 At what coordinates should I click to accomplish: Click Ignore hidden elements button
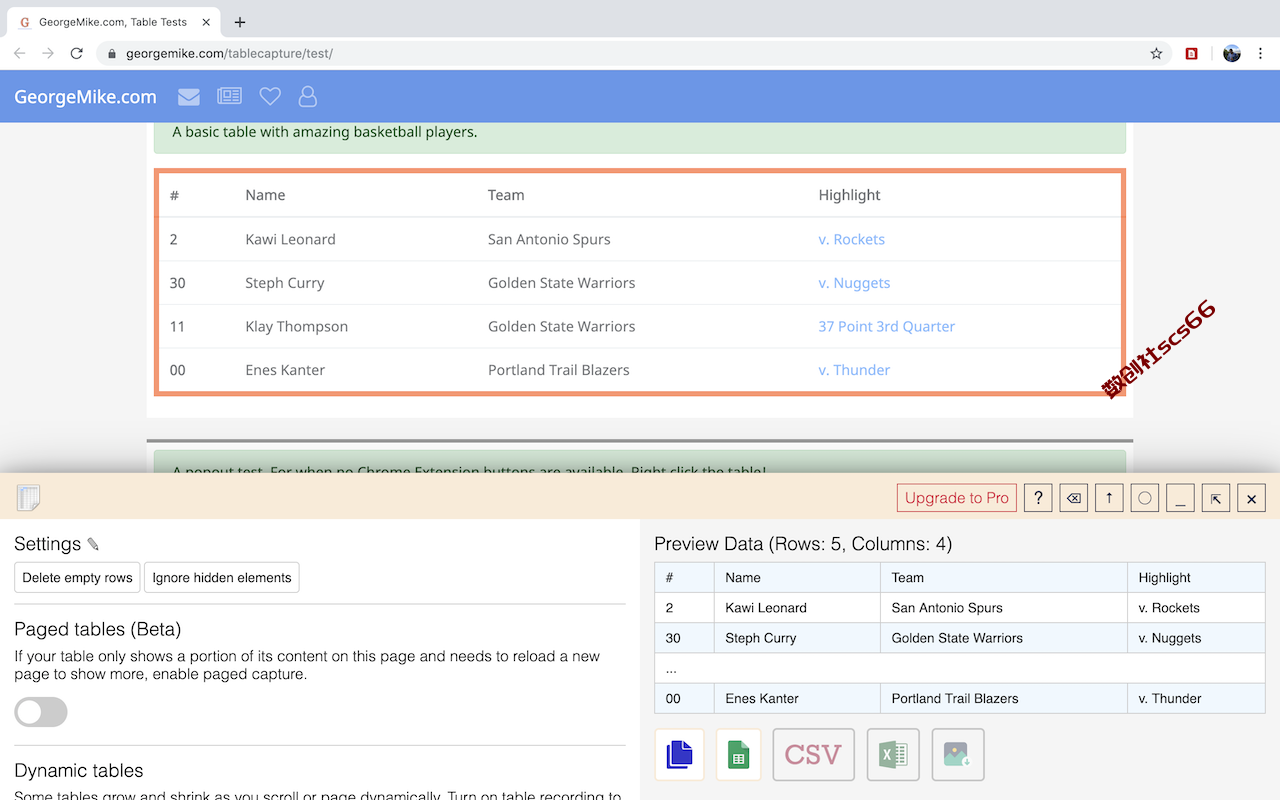click(x=222, y=578)
